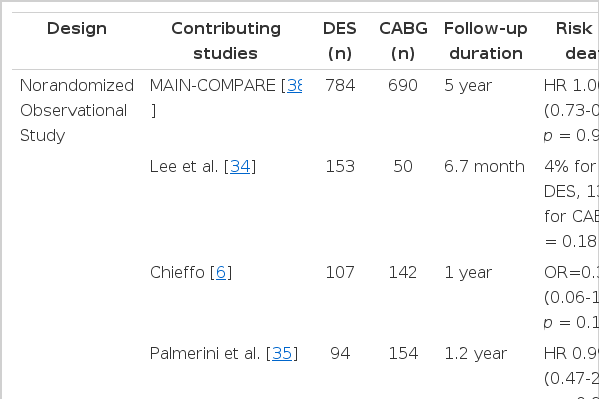Open reference link 35 for Palmerini et al.
The width and height of the screenshot is (599, 399).
click(x=282, y=354)
